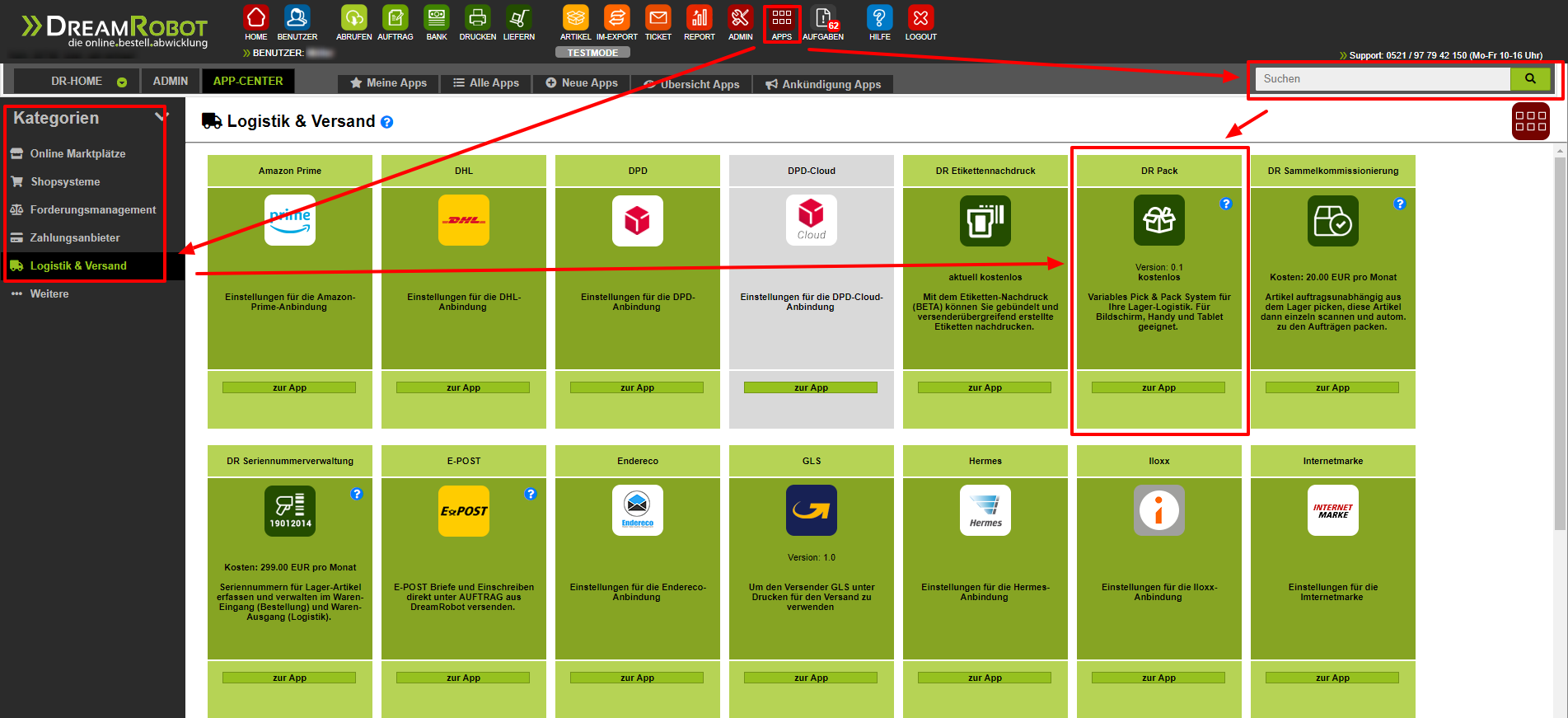This screenshot has width=1568, height=718.
Task: Open the Neue Apps tab
Action: click(x=582, y=83)
